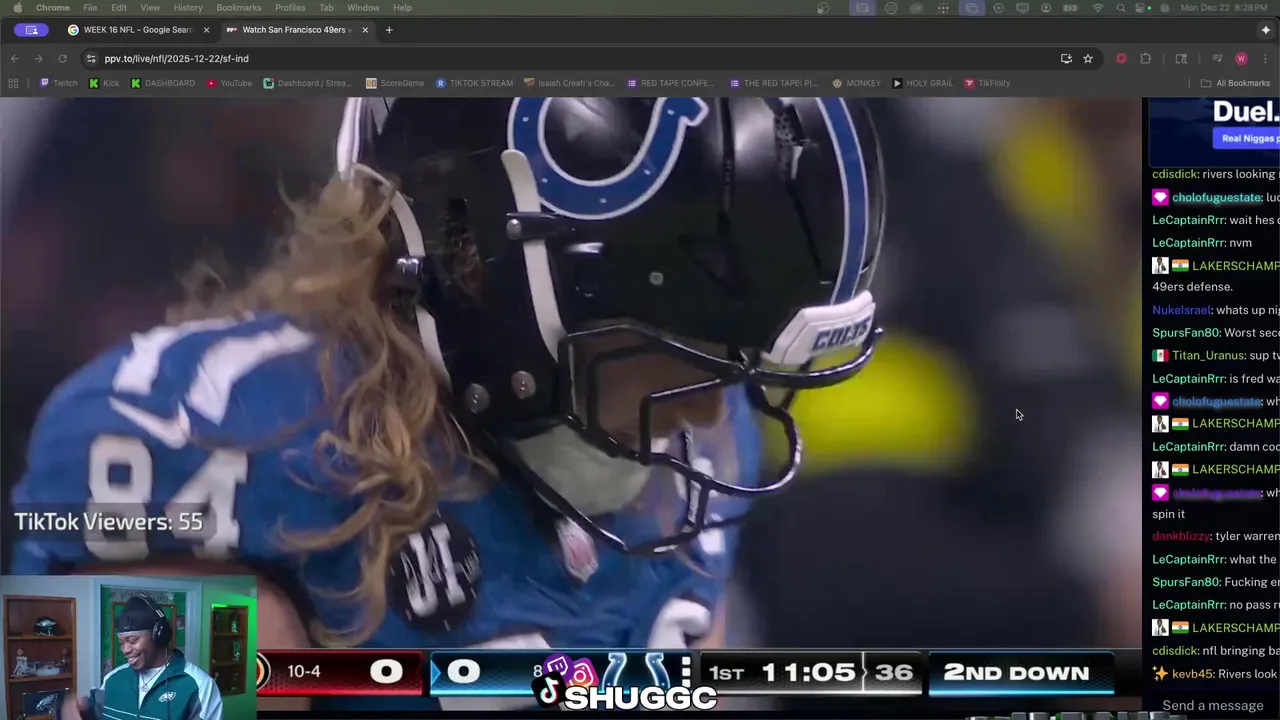Open Wi-Fi status in menu bar

1098,7
